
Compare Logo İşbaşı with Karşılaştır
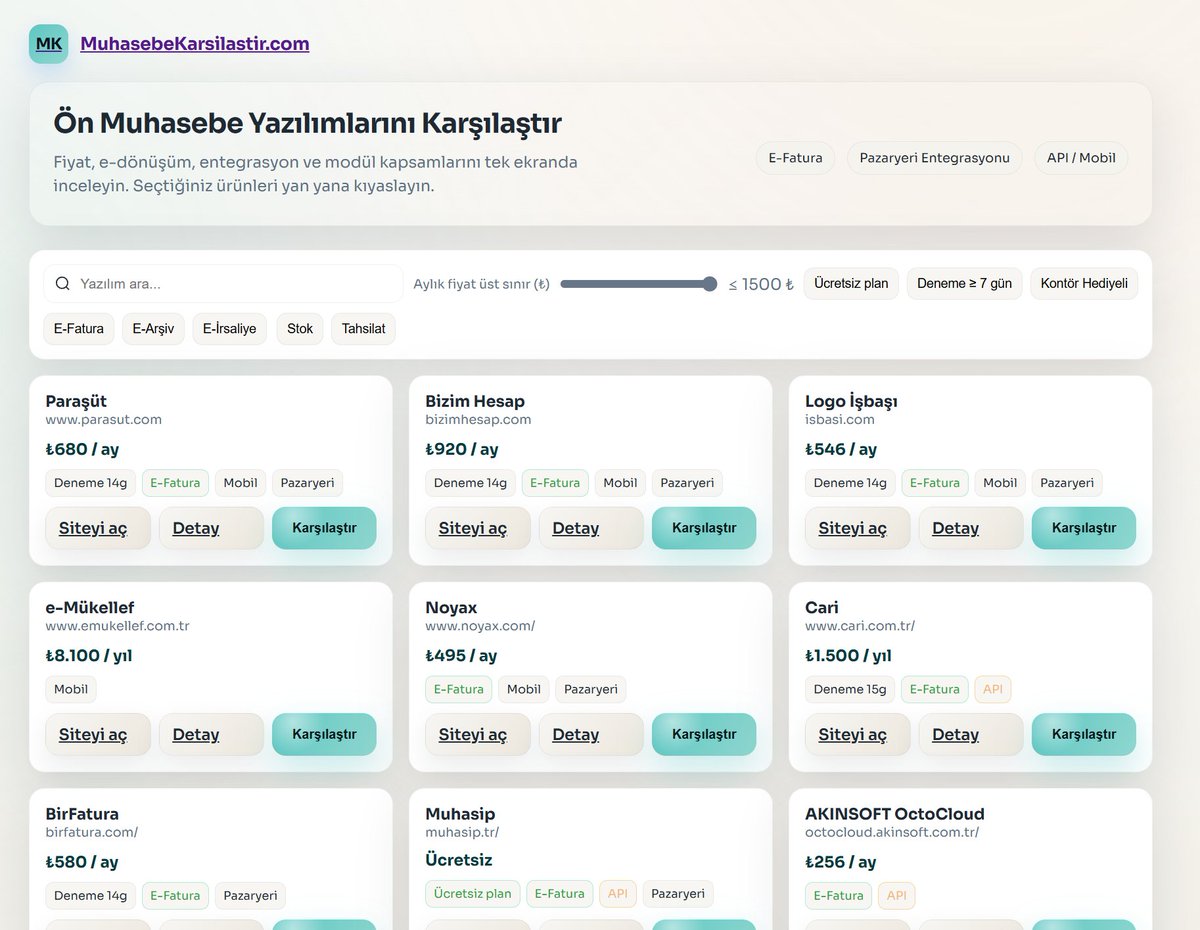[1084, 528]
